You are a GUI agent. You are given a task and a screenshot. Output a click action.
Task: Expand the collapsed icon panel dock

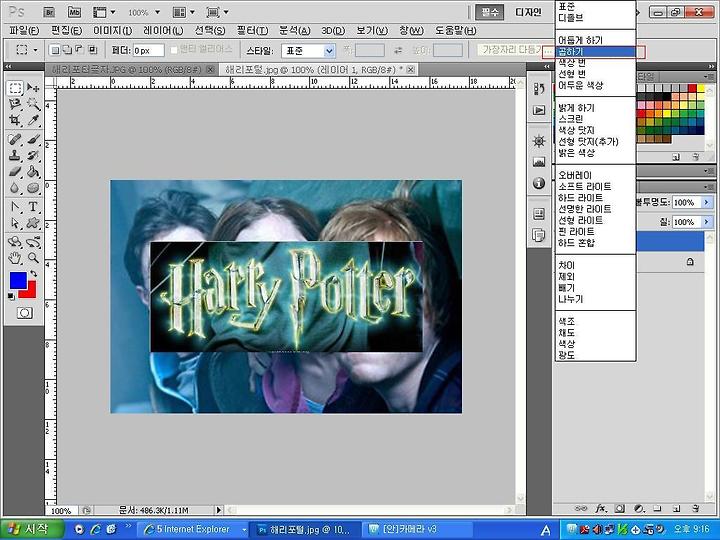[546, 67]
